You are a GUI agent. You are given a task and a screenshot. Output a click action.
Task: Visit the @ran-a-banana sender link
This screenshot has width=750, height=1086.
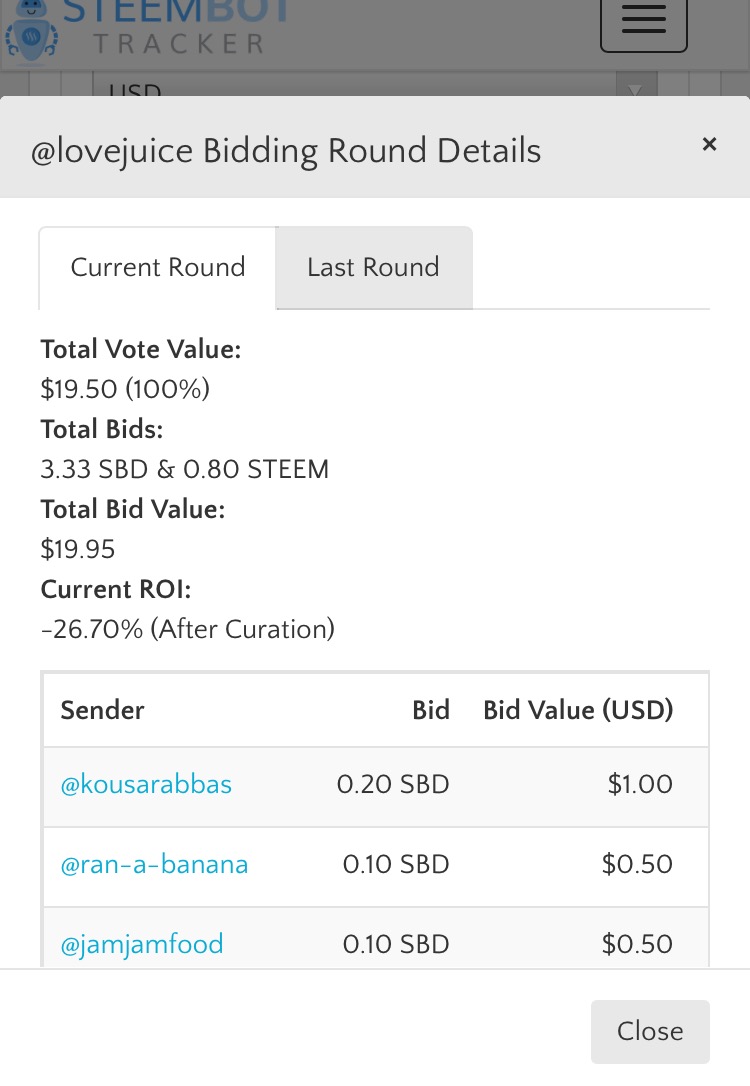[x=154, y=864]
